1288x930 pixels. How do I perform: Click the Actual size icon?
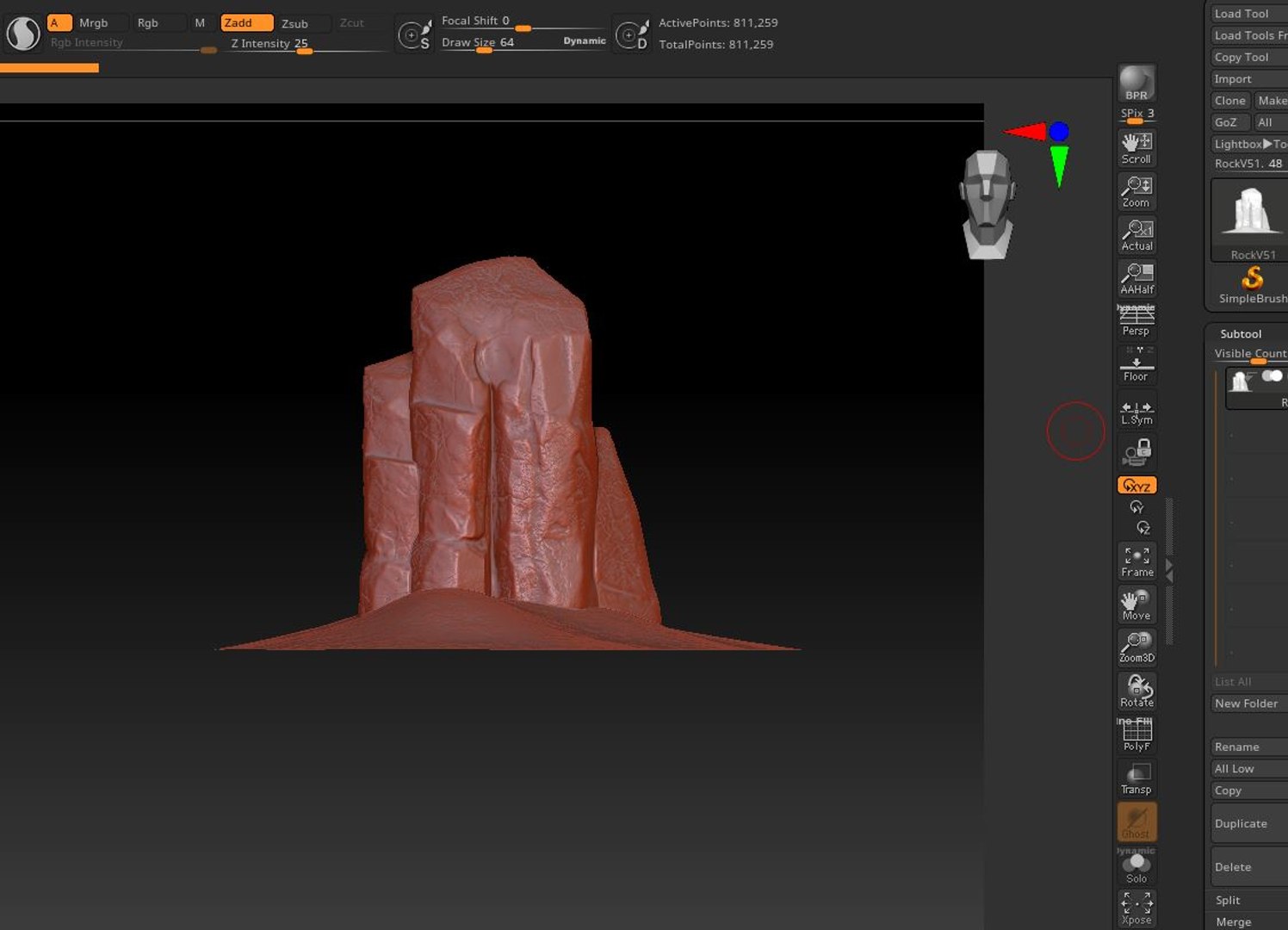coord(1136,234)
